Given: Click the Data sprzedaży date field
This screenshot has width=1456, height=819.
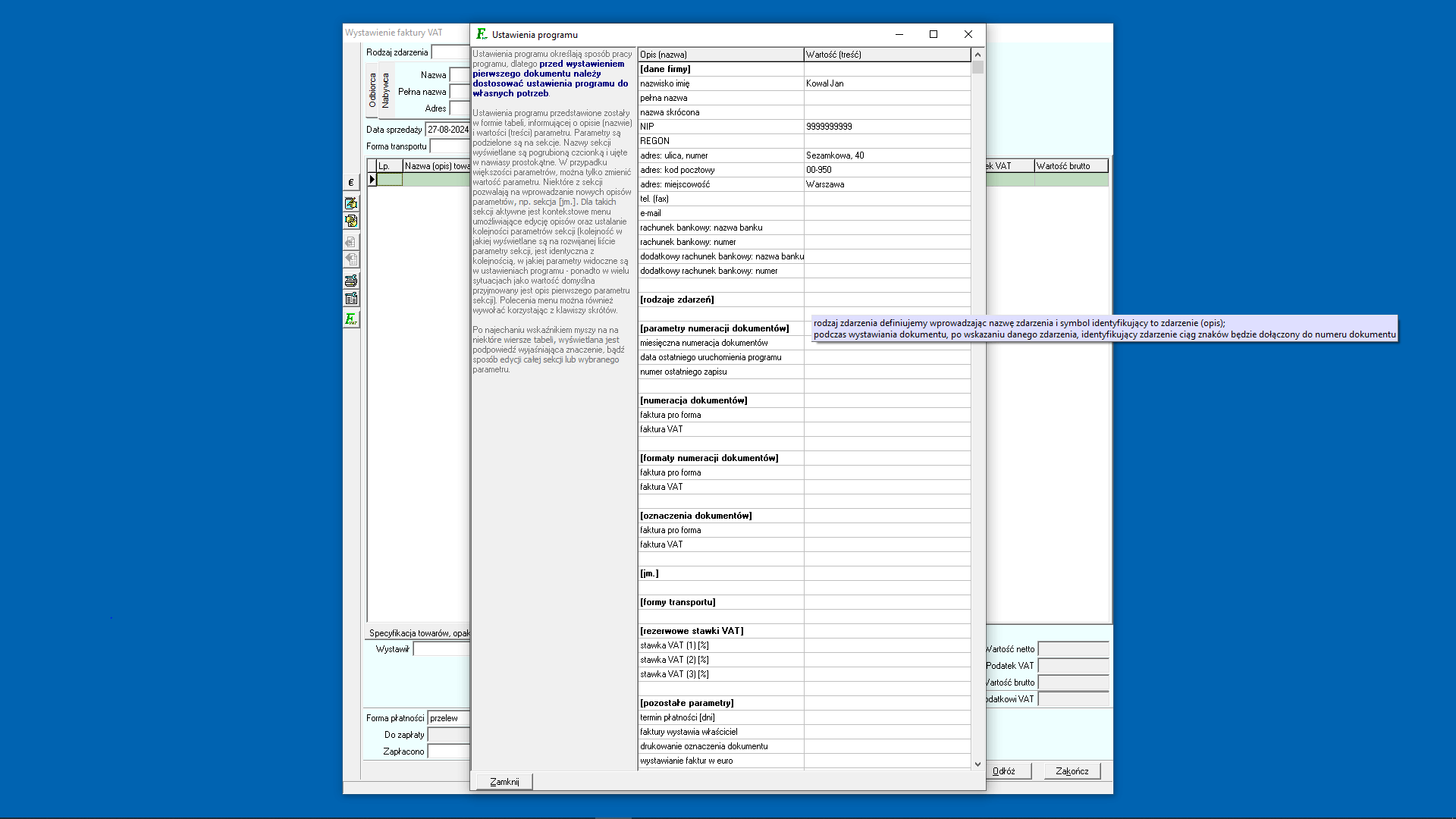Looking at the screenshot, I should click(x=447, y=130).
